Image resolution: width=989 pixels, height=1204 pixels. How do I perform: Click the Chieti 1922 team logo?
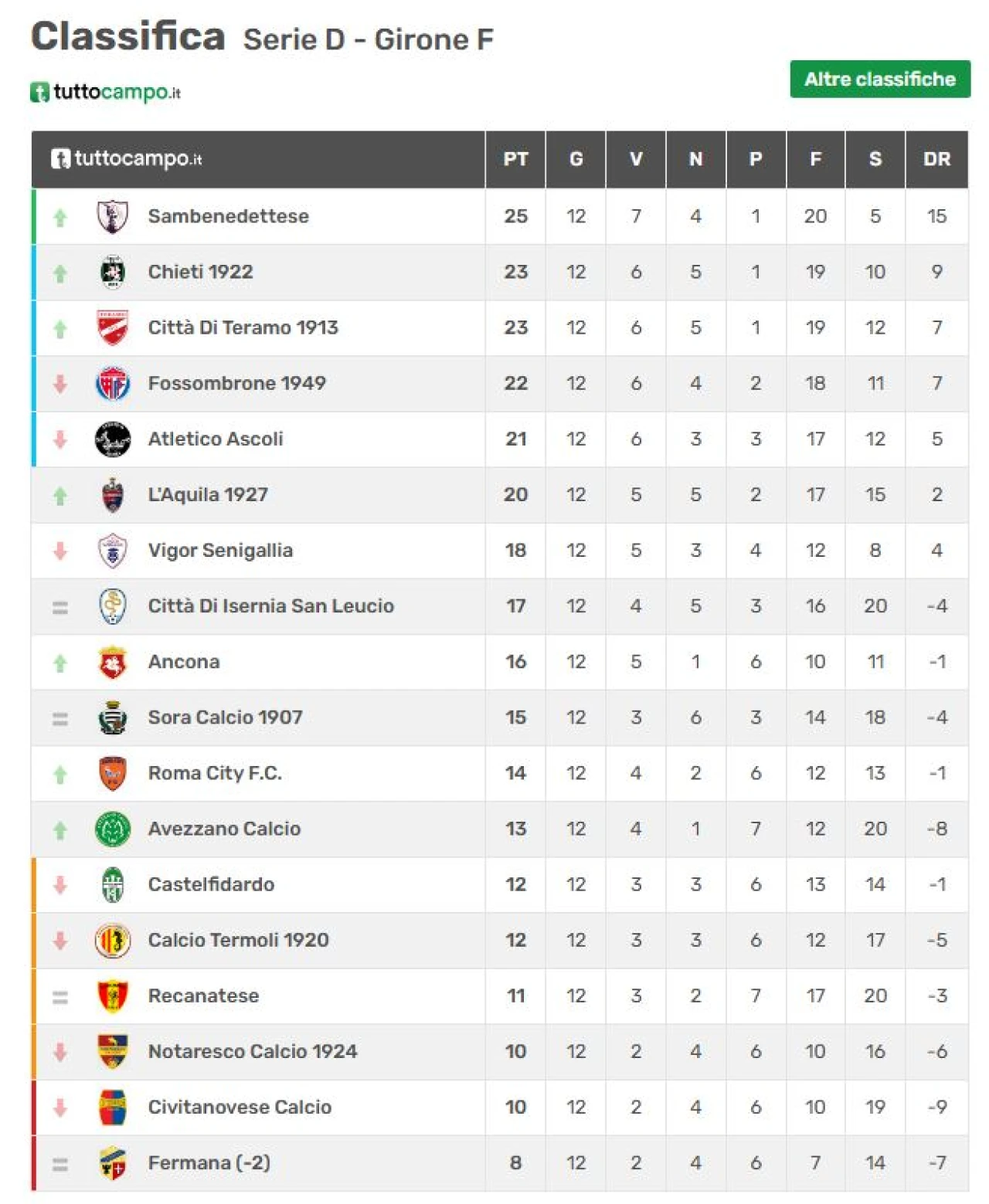click(x=113, y=272)
